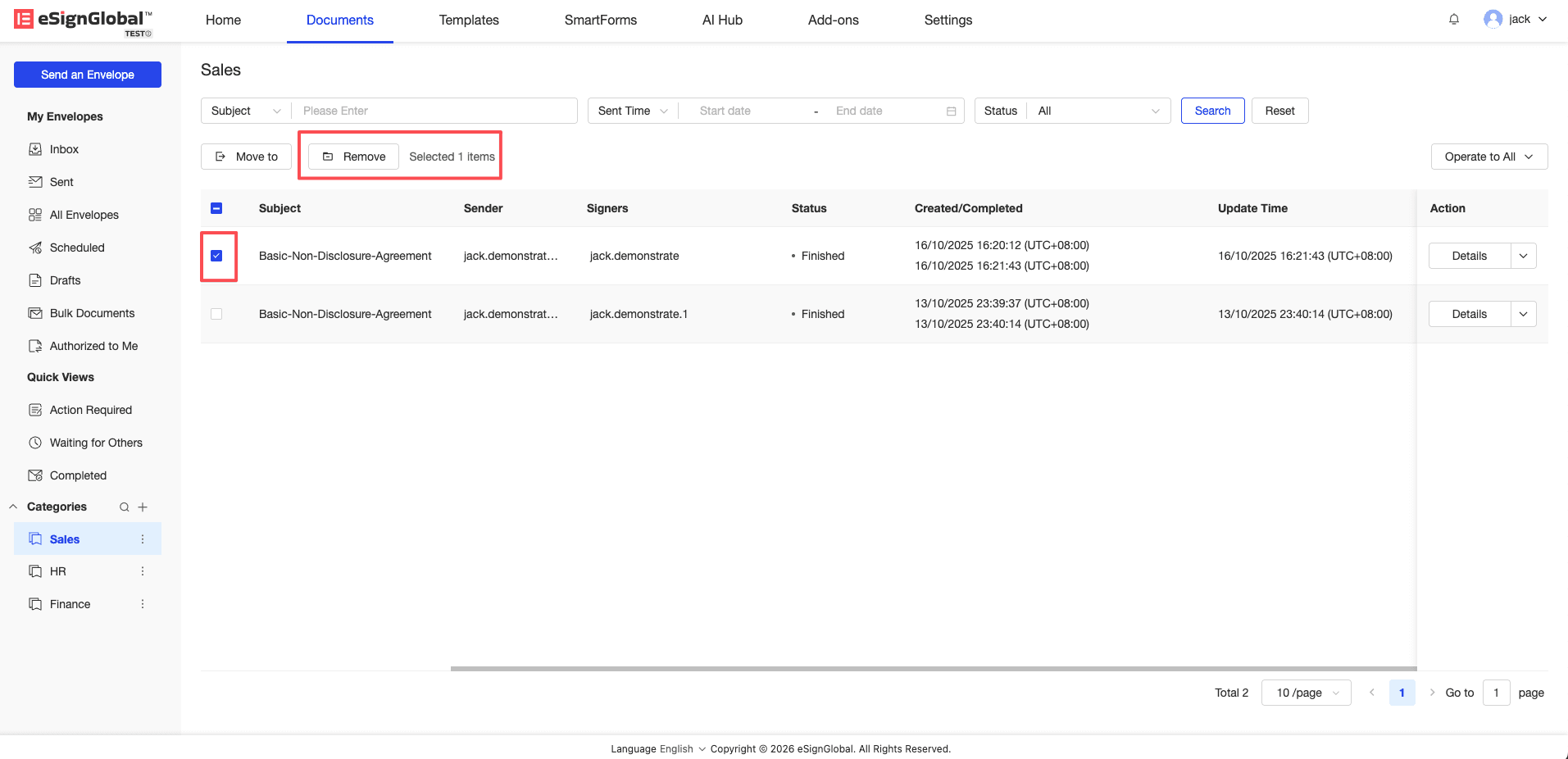
Task: Expand the Operate to All dropdown
Action: [x=1488, y=157]
